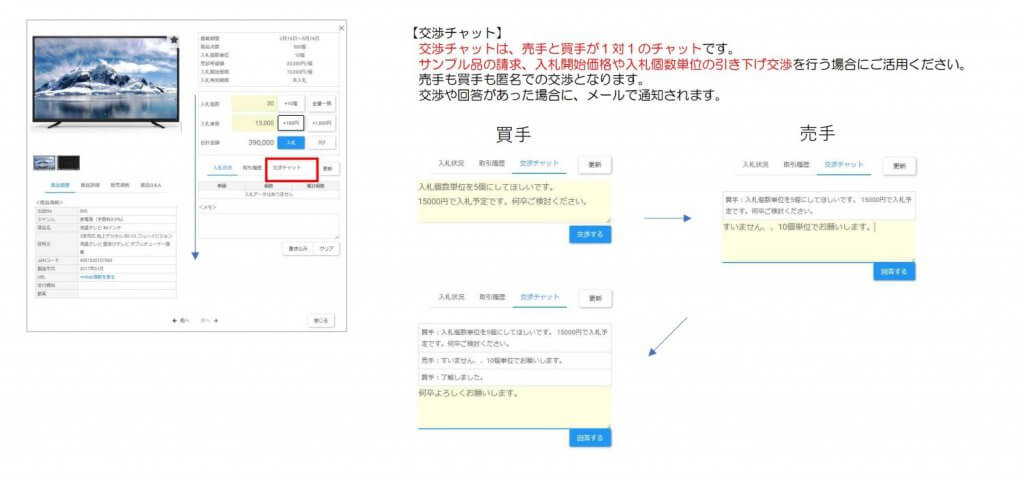Select 交渉チャット tab in the 売手 panel
Image resolution: width=1024 pixels, height=479 pixels.
(x=844, y=165)
